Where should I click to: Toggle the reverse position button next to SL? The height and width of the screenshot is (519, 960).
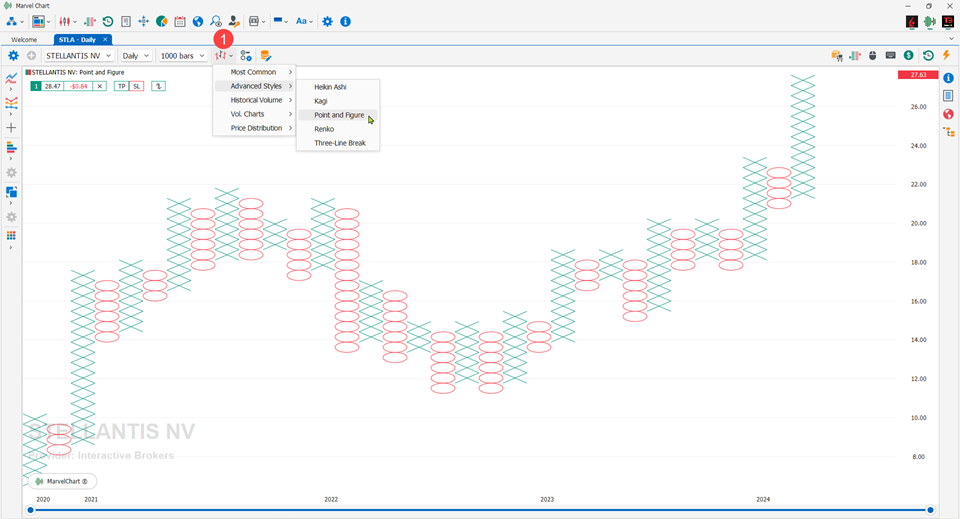click(x=159, y=86)
